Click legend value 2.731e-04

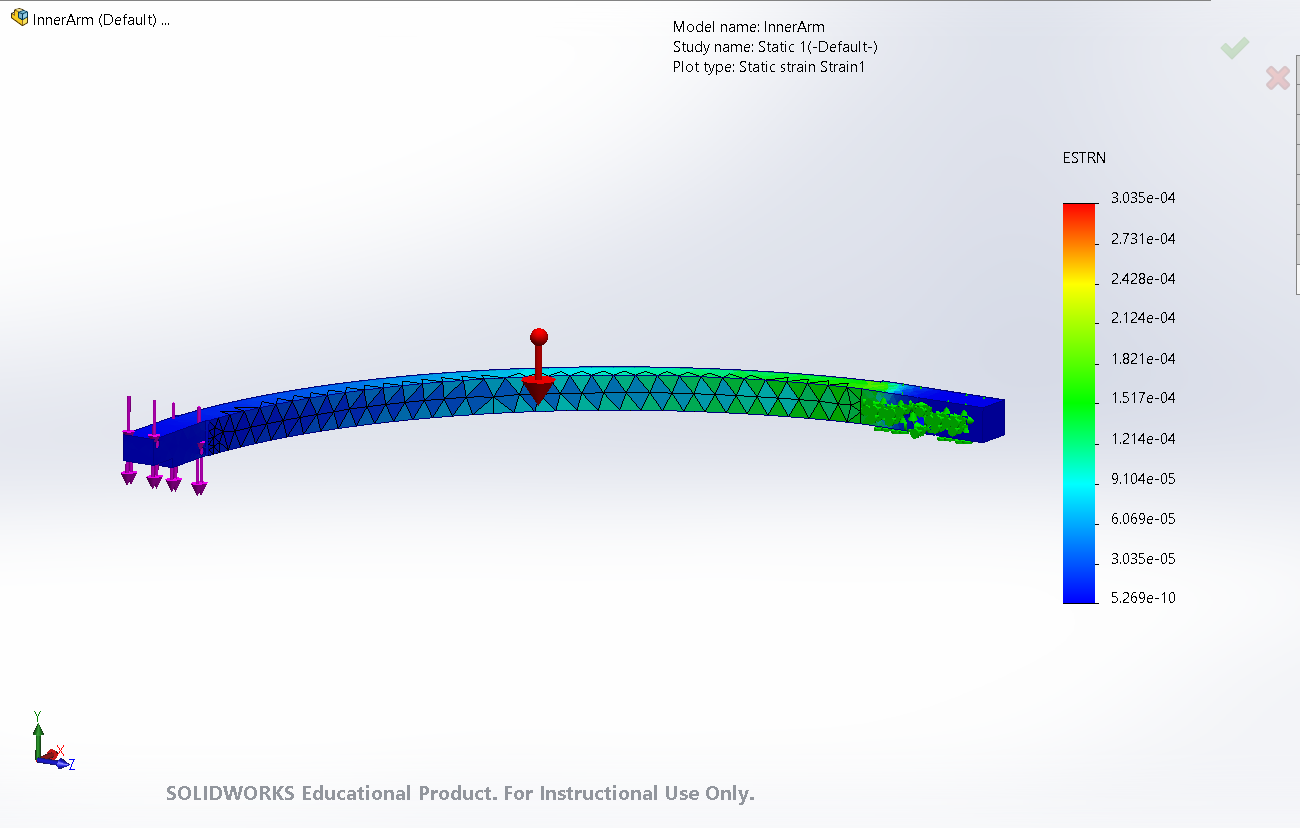point(1143,238)
